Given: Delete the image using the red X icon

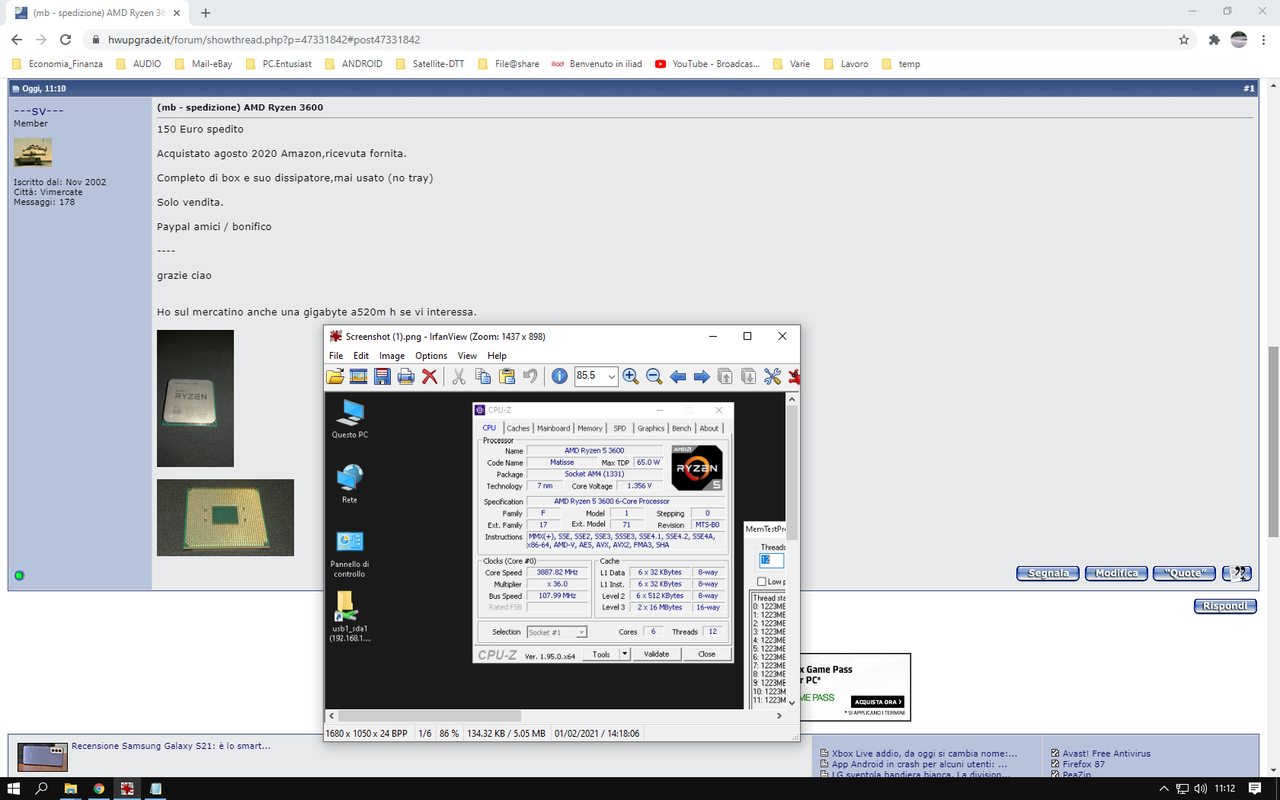Looking at the screenshot, I should click(x=428, y=376).
